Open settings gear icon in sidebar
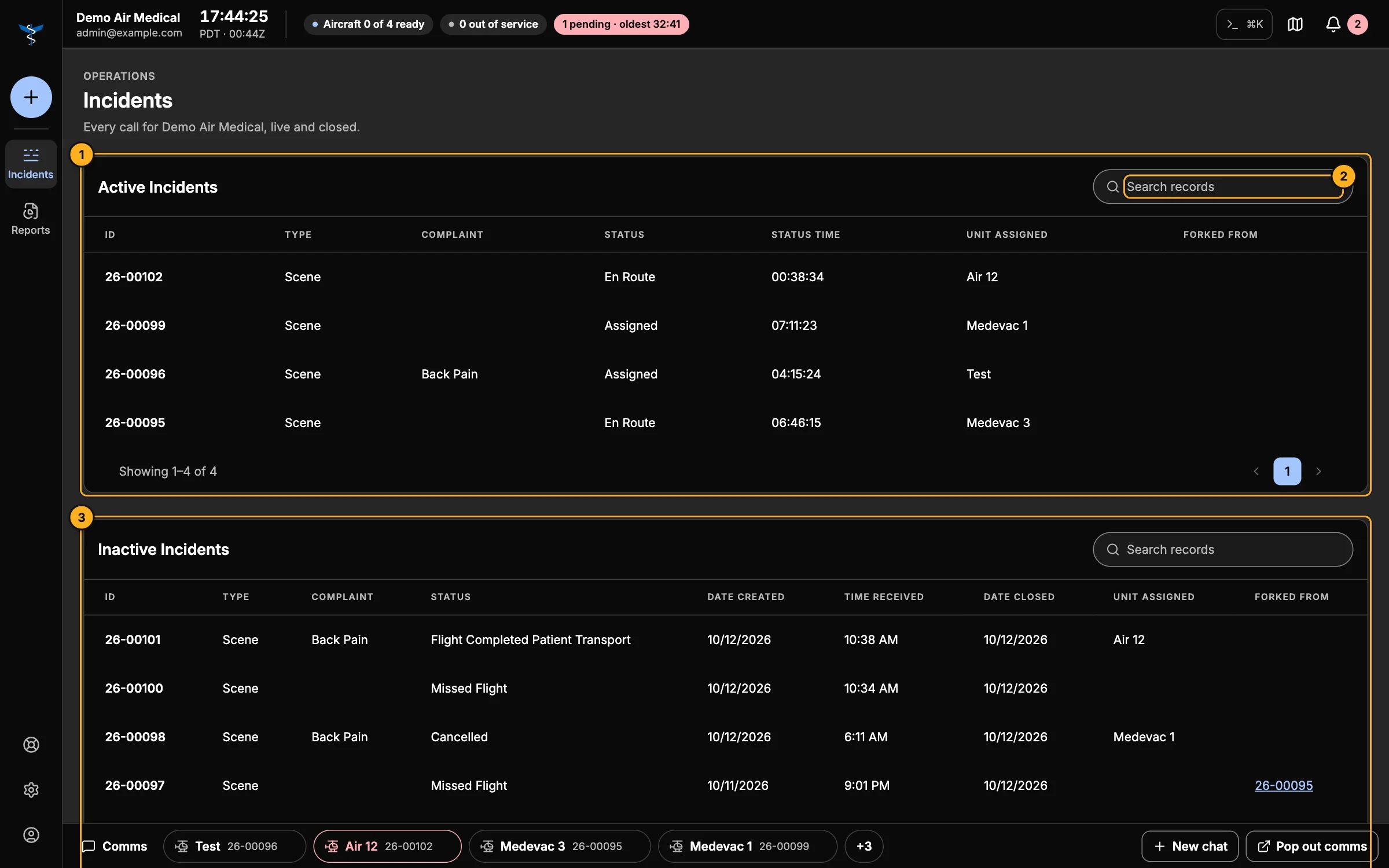Image resolution: width=1389 pixels, height=868 pixels. coord(31,790)
